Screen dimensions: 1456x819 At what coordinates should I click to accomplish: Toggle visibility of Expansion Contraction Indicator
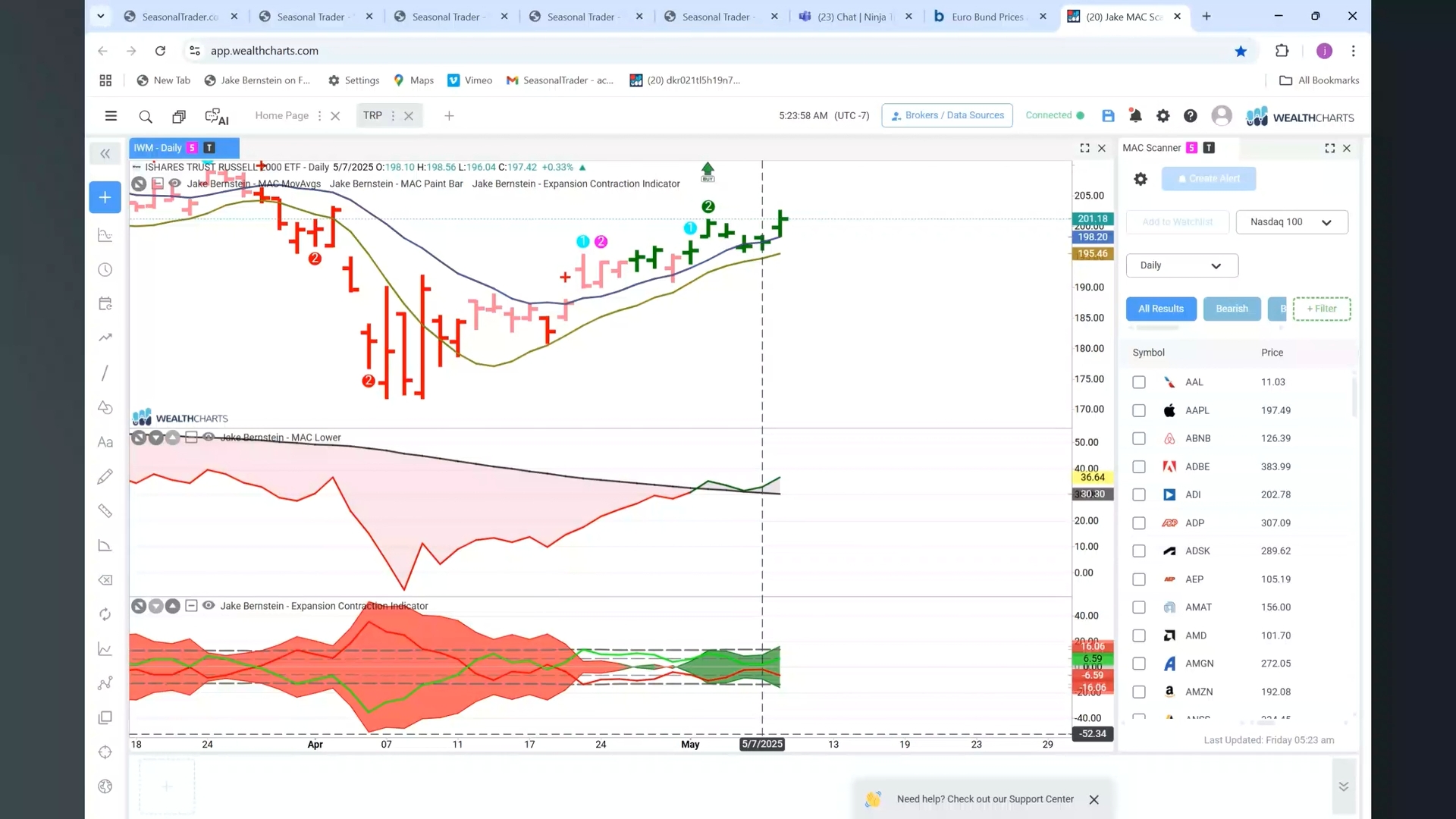pyautogui.click(x=209, y=606)
